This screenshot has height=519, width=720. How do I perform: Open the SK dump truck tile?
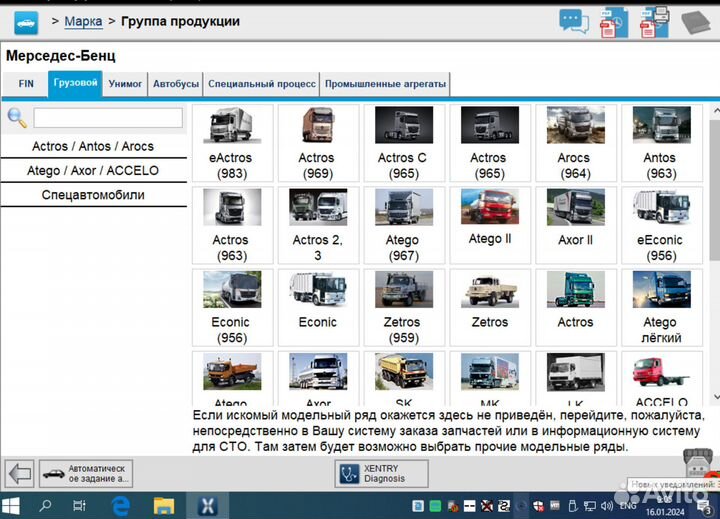point(404,379)
